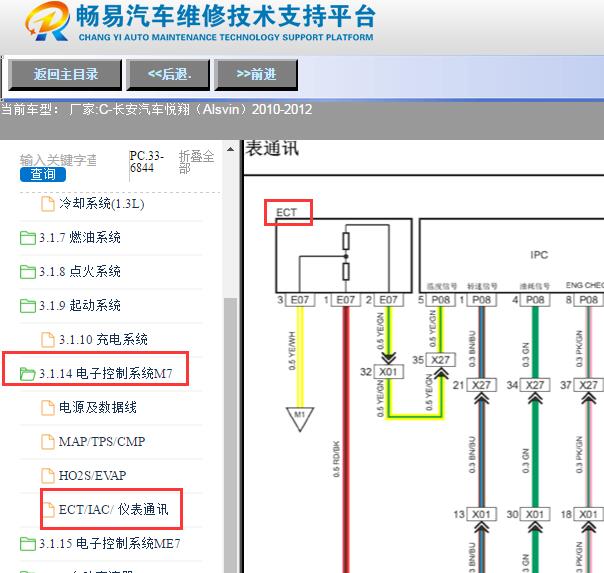Click connector E07 pin 2

tap(388, 300)
